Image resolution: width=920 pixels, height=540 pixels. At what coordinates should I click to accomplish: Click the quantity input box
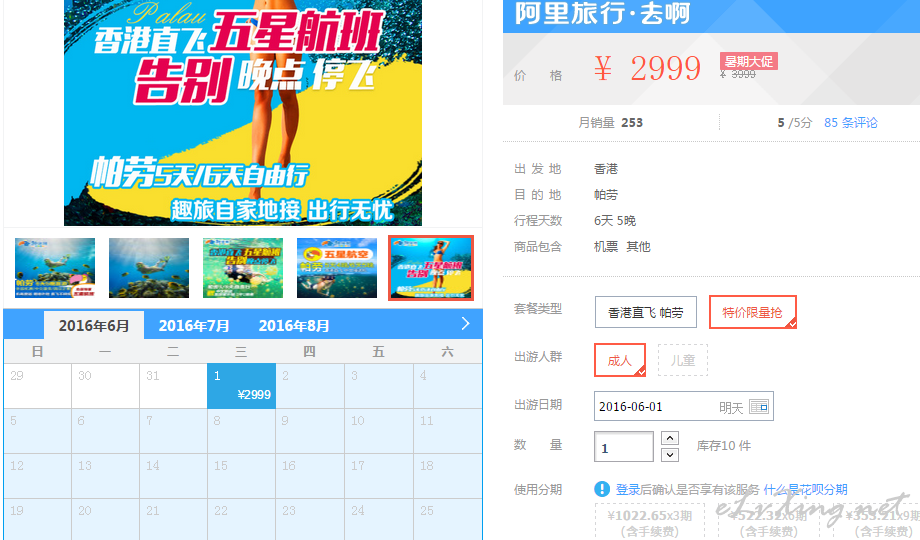click(x=624, y=447)
